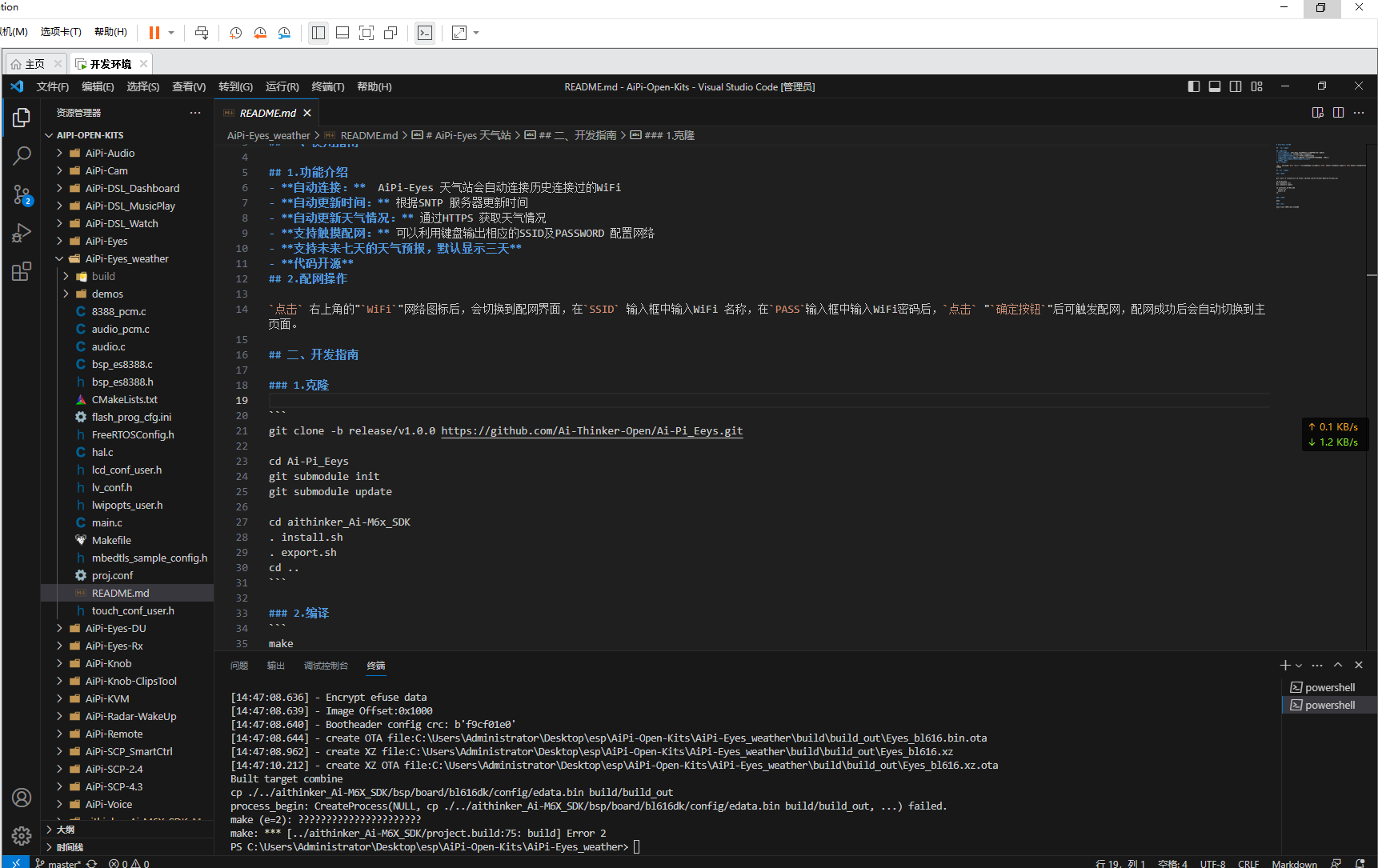Viewport: 1378px width, 868px height.
Task: Open proj.conf file in explorer
Action: (112, 575)
